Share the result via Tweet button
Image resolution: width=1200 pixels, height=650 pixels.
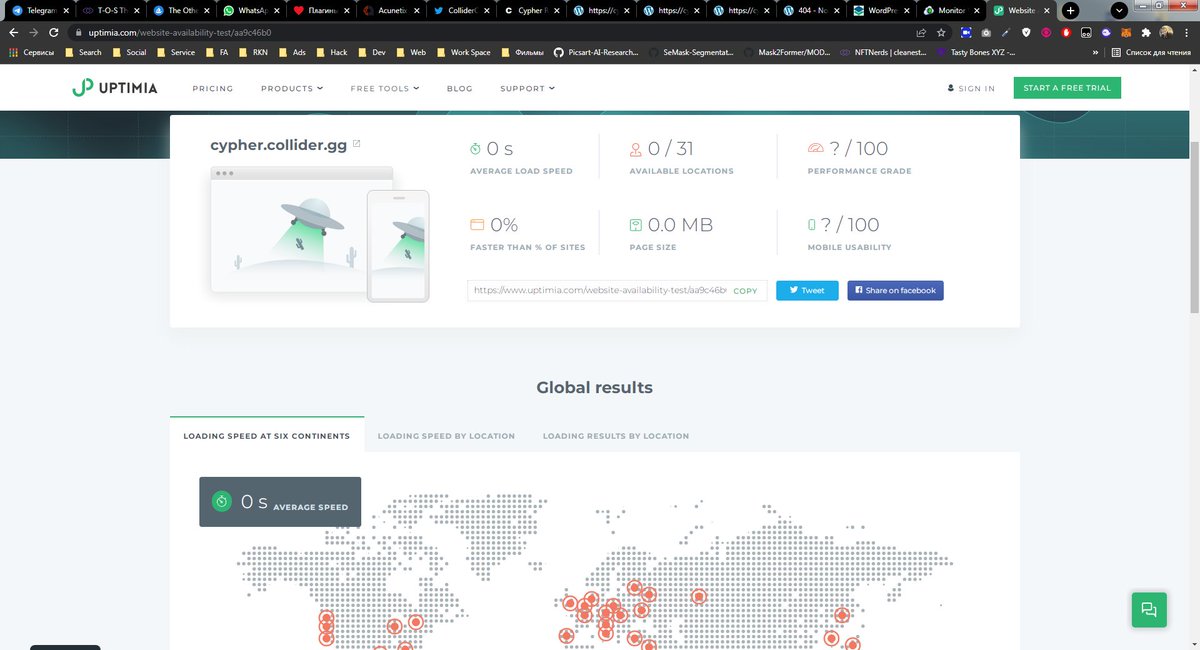pos(807,290)
